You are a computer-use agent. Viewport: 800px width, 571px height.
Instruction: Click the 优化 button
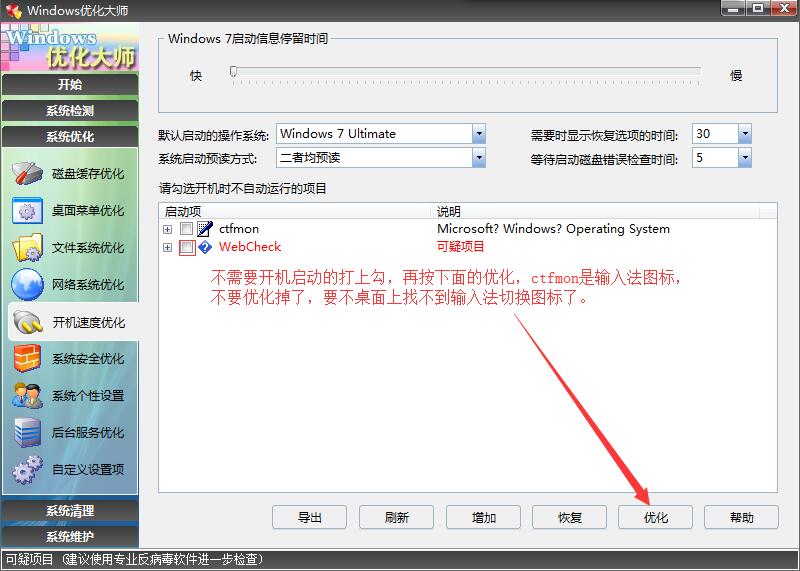[656, 517]
